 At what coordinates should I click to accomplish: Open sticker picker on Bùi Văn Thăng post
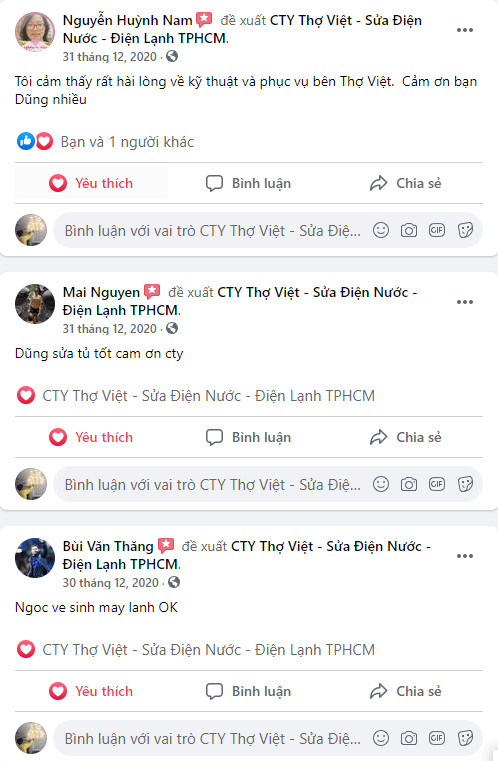coord(465,738)
